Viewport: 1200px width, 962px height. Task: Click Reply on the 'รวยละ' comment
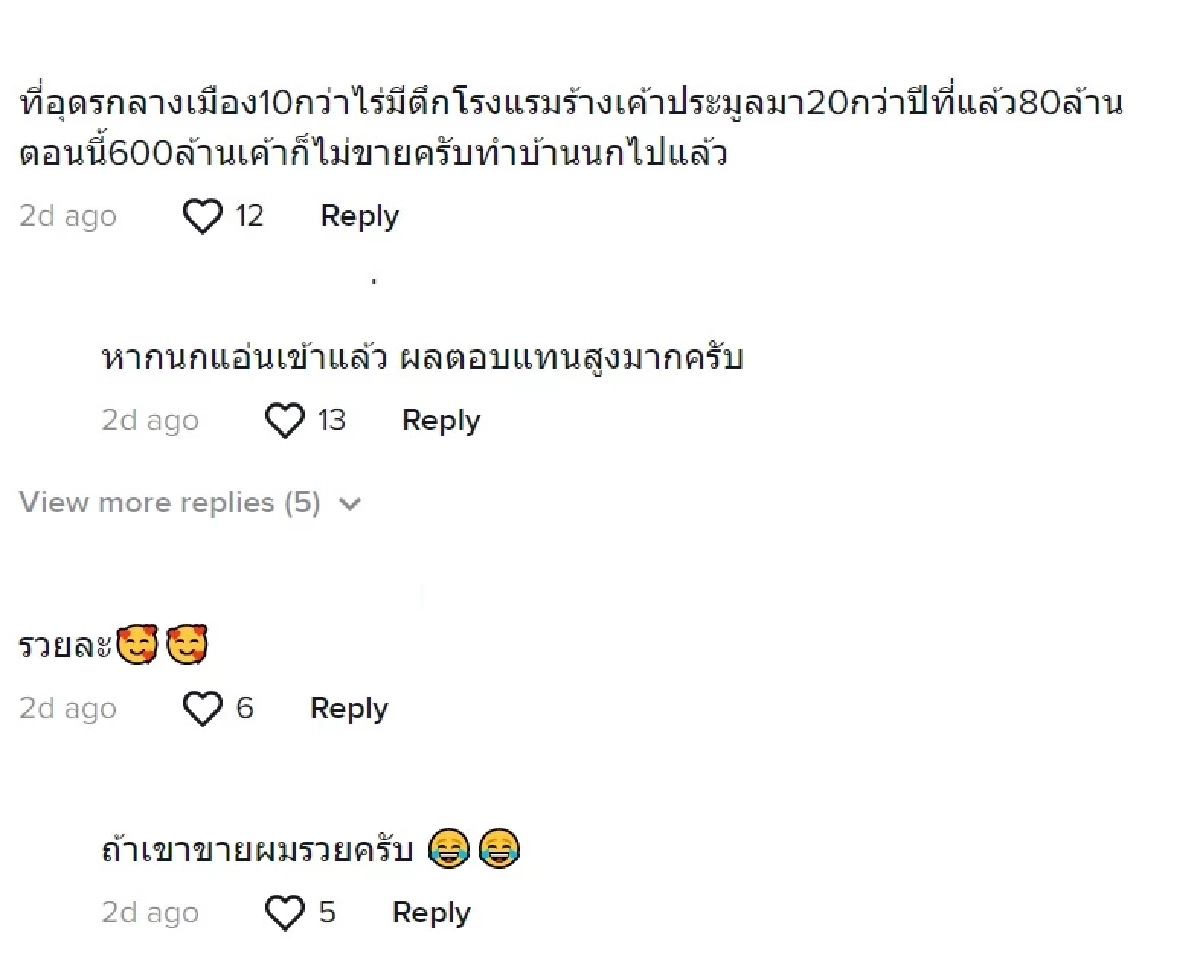click(348, 709)
